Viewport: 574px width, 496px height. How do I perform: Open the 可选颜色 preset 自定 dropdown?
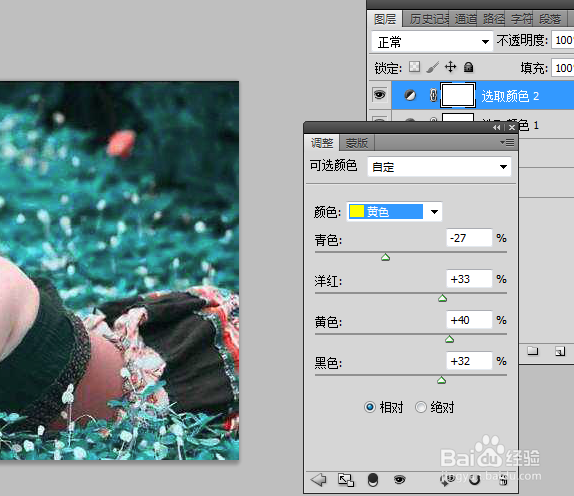click(x=439, y=167)
